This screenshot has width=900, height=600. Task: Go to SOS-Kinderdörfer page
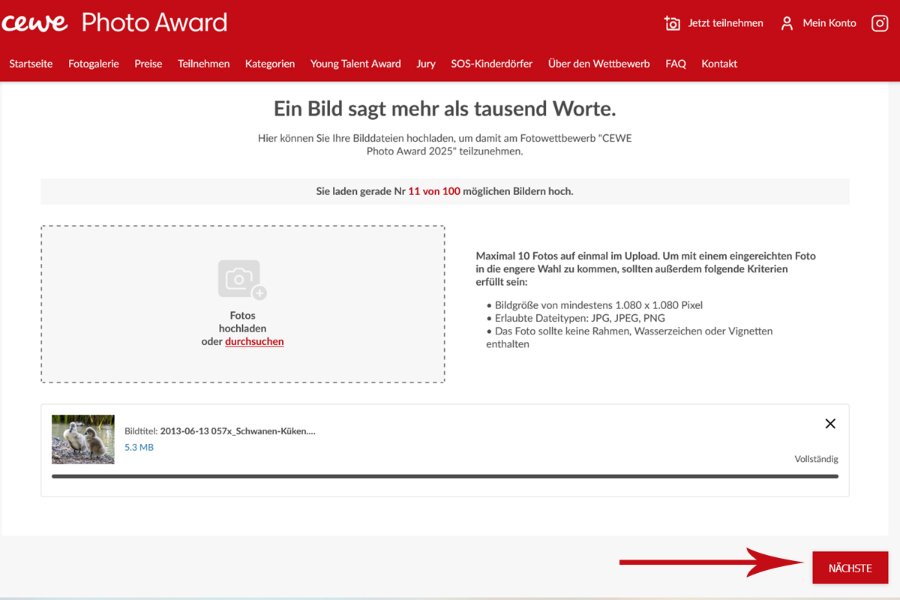491,64
